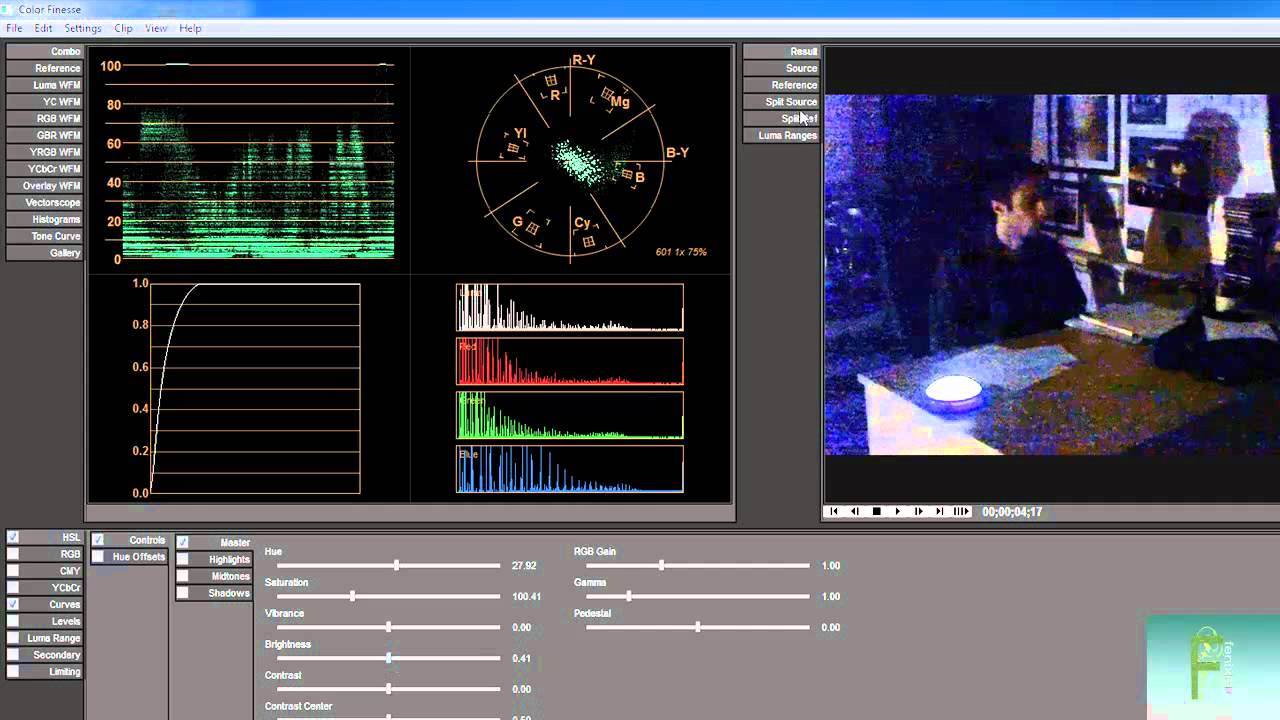This screenshot has height=720, width=1280.
Task: Switch to the GBR WFM scope
Action: click(x=44, y=135)
